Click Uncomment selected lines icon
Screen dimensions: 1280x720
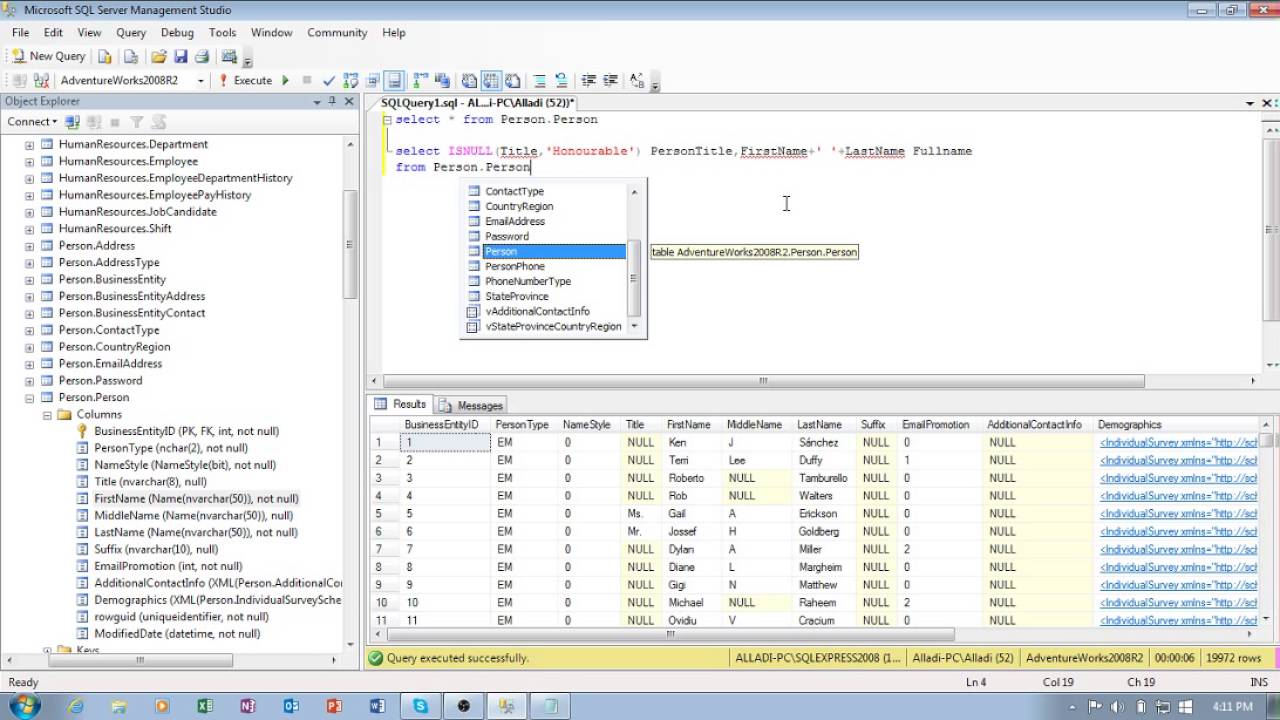tap(561, 81)
